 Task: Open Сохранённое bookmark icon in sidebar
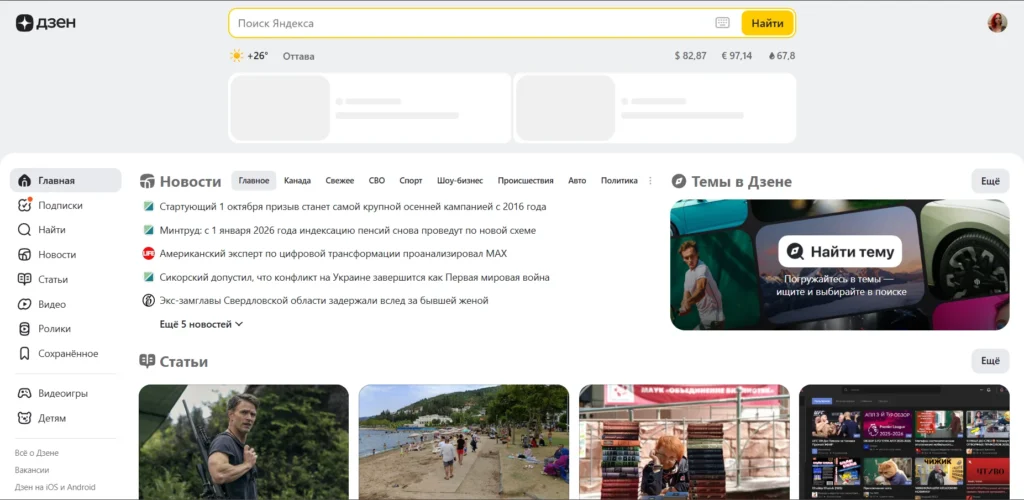[x=24, y=354]
